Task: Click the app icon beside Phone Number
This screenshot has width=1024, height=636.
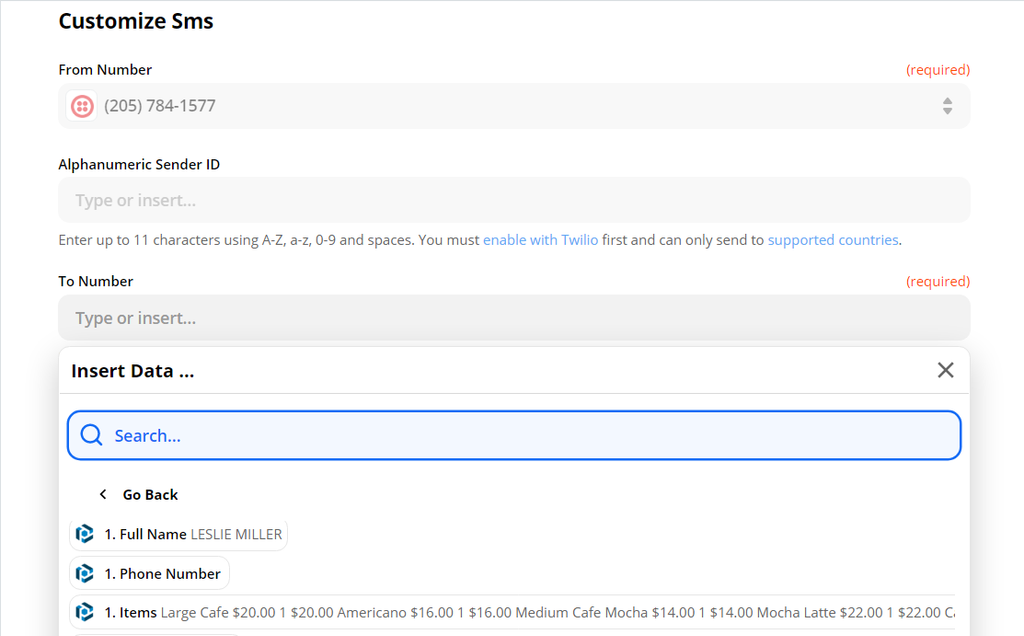Action: (x=85, y=573)
